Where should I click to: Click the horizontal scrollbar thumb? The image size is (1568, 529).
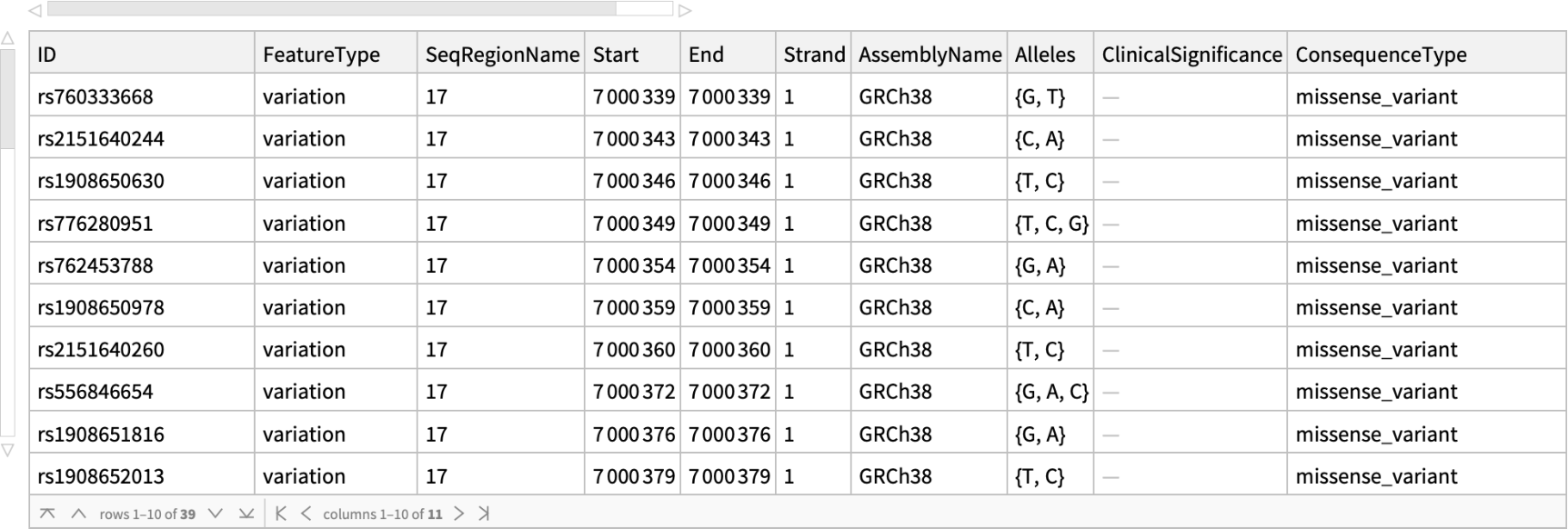[x=332, y=9]
